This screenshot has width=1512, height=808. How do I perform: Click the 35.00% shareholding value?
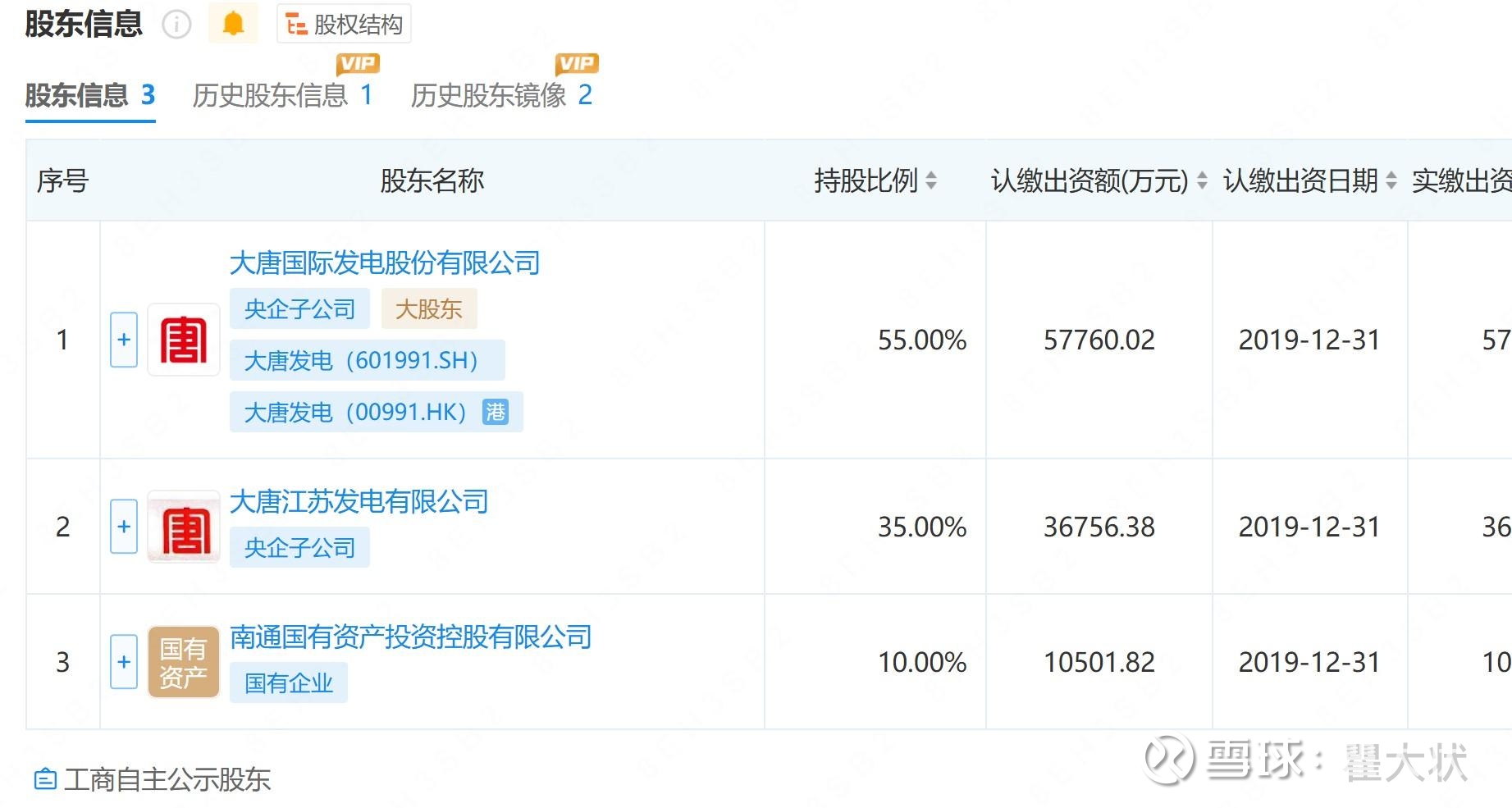coord(922,527)
